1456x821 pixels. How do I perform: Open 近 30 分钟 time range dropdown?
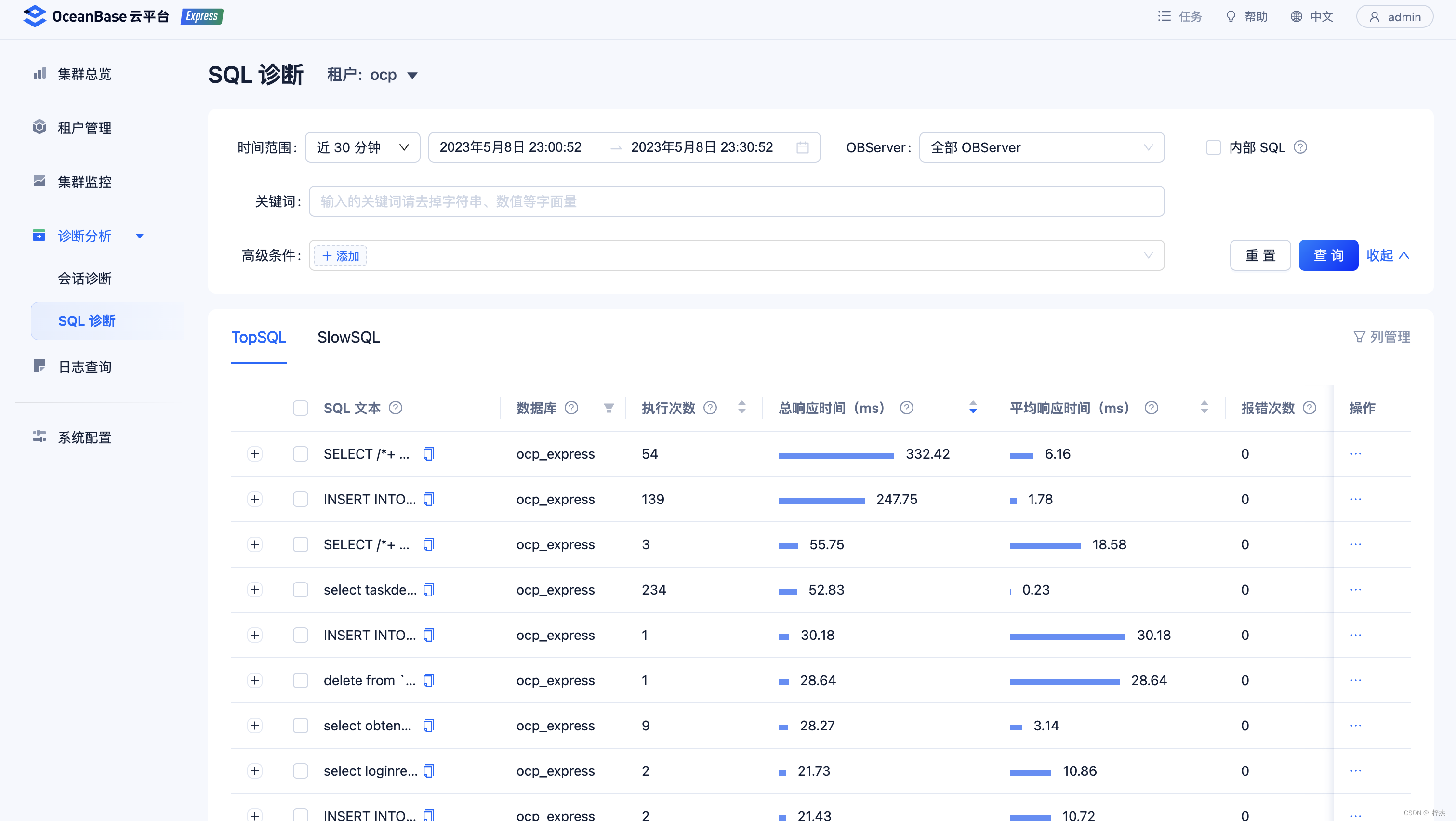[362, 147]
